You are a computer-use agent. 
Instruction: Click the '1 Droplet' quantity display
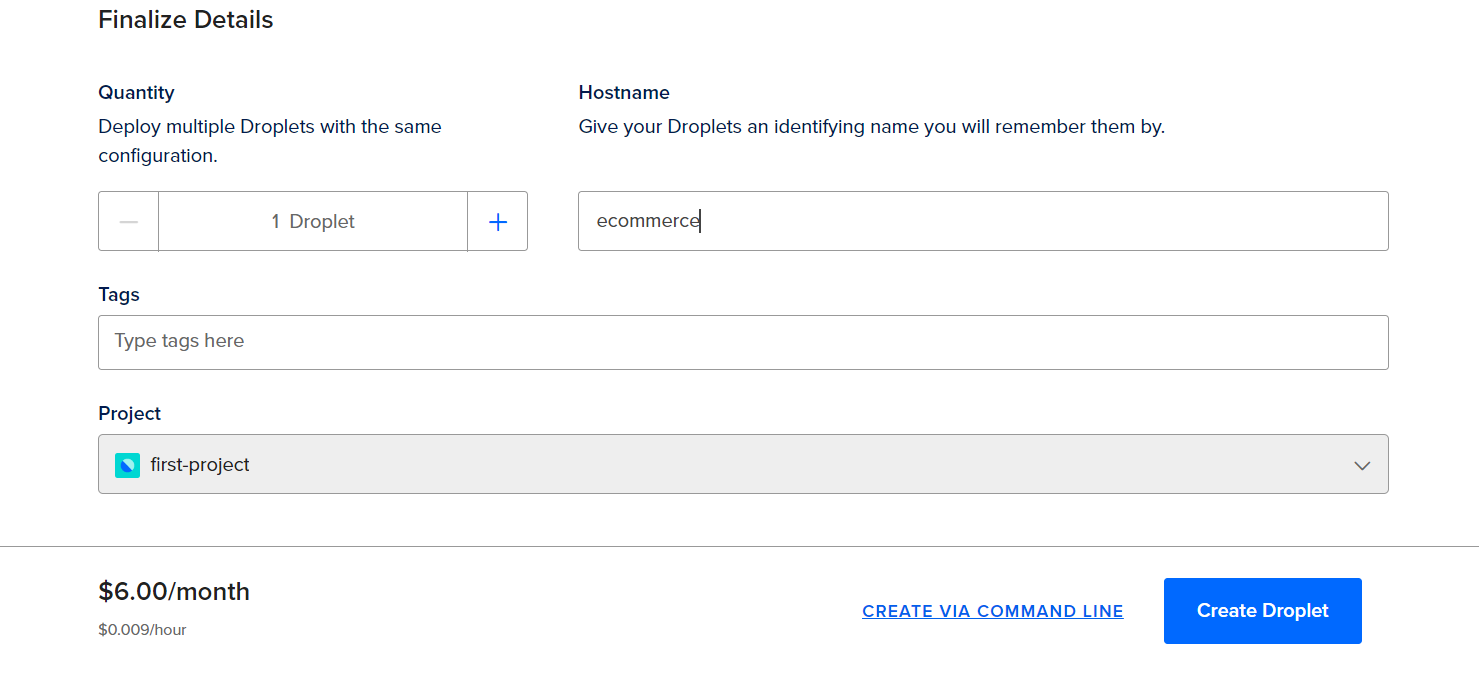(313, 221)
